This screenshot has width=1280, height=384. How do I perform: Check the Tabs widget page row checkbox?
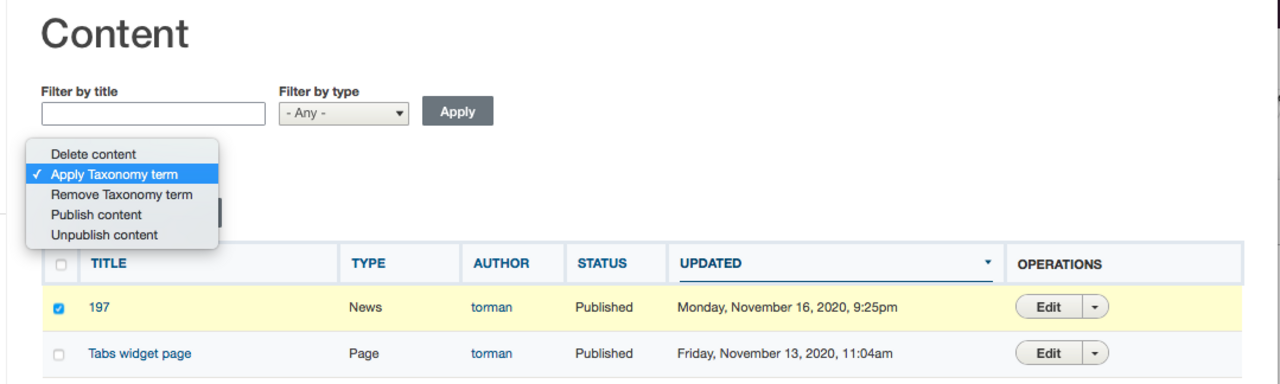(58, 354)
